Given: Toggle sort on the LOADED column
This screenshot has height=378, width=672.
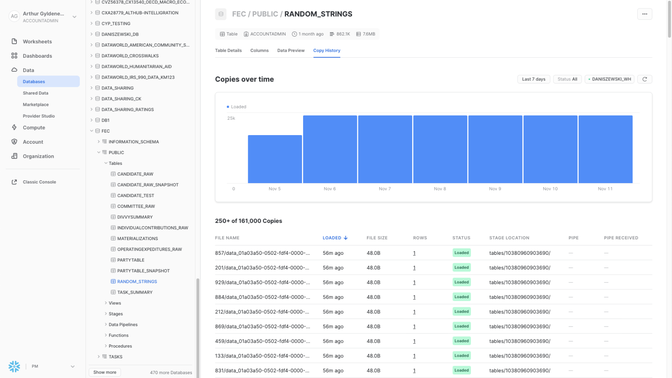Looking at the screenshot, I should pyautogui.click(x=335, y=238).
